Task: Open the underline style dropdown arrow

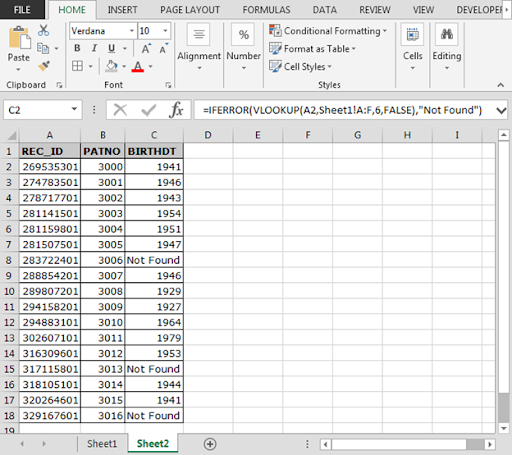Action: (x=125, y=49)
